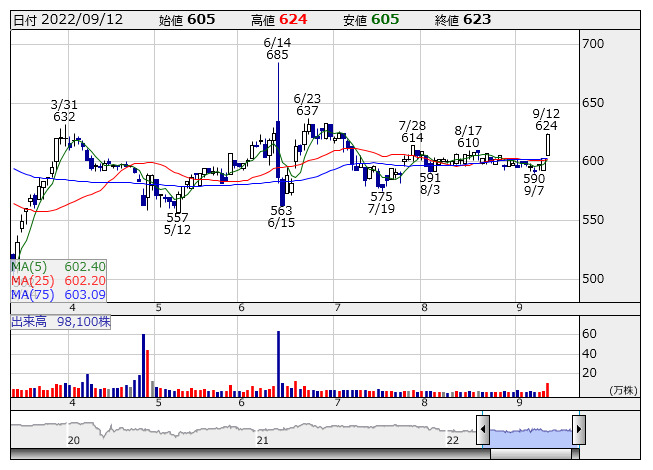Click the 9/12 624 latest high annotation
653x470 pixels.
546,119
